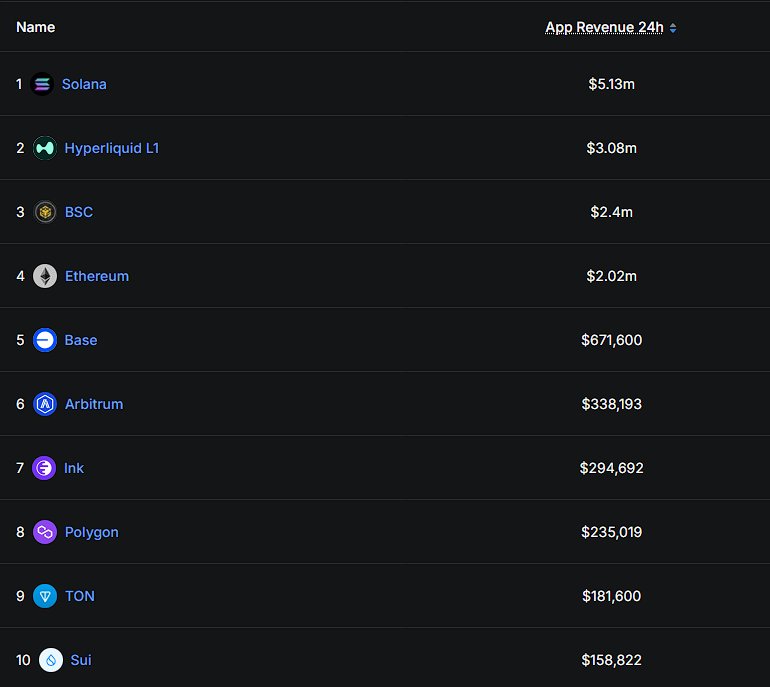Open the Hyperliquid L1 link

(x=112, y=148)
